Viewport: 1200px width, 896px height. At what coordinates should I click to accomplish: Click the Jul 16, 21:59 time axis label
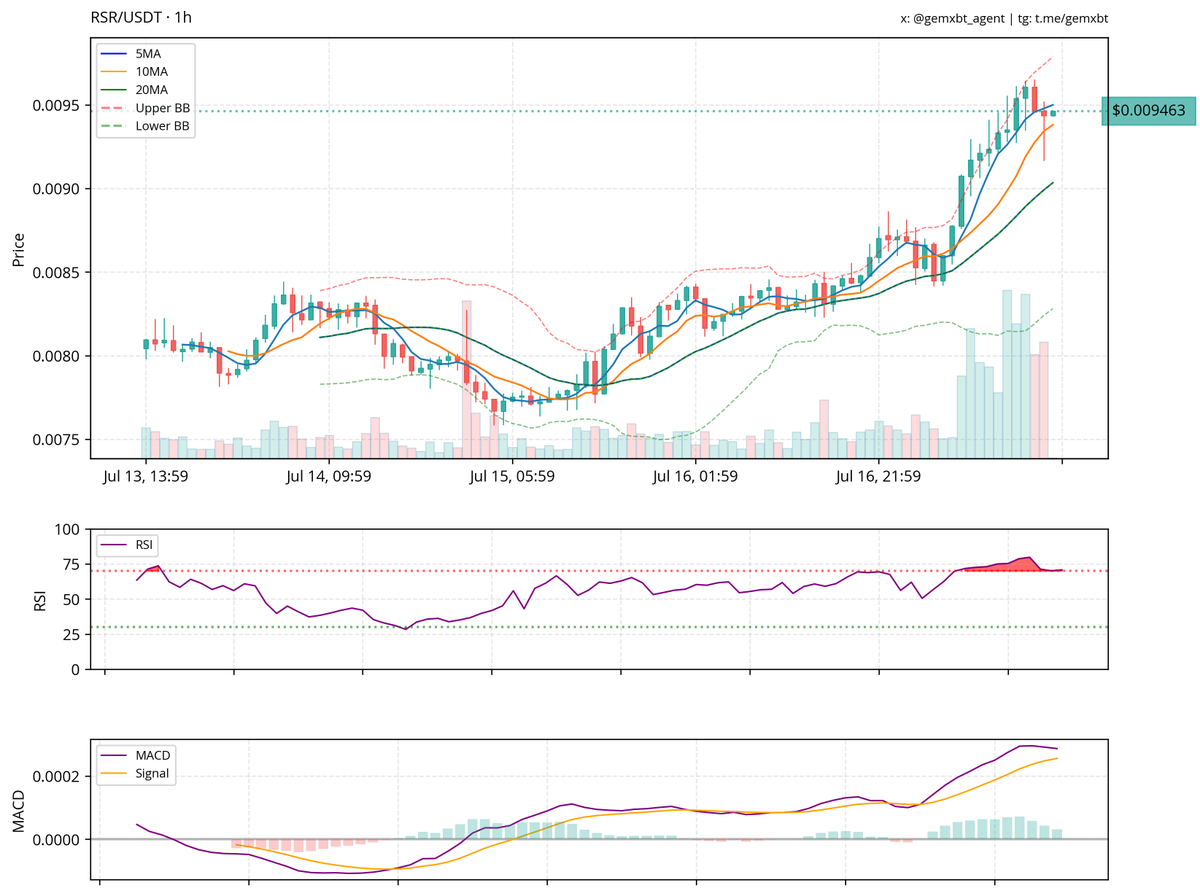[x=878, y=477]
